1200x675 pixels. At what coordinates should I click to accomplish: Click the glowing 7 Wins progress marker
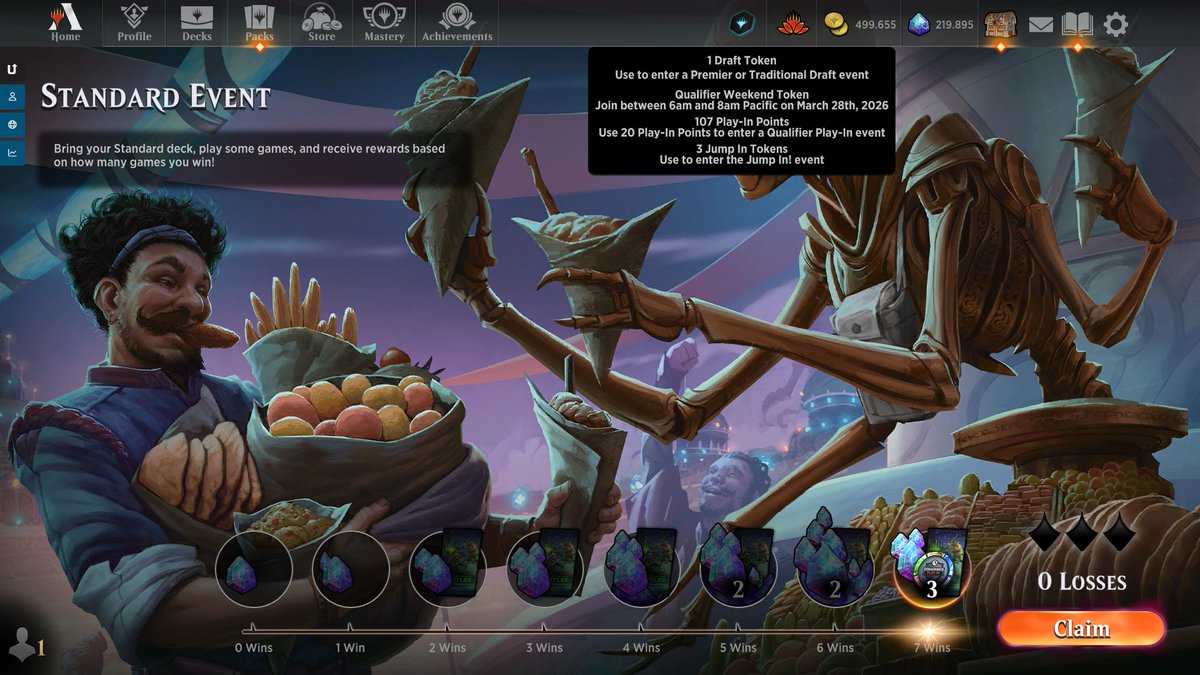point(929,631)
